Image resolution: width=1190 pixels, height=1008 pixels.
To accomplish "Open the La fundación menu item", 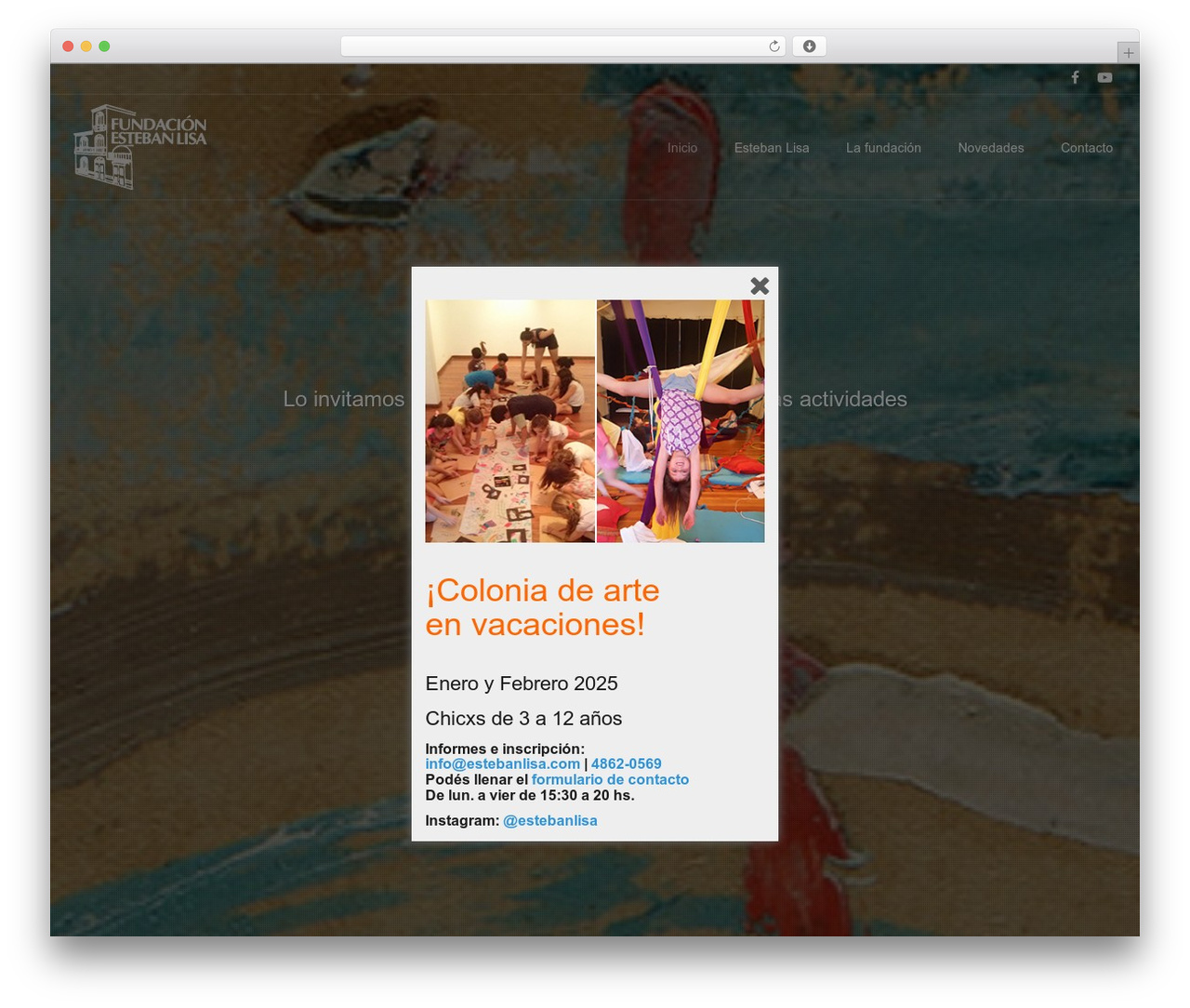I will point(883,148).
